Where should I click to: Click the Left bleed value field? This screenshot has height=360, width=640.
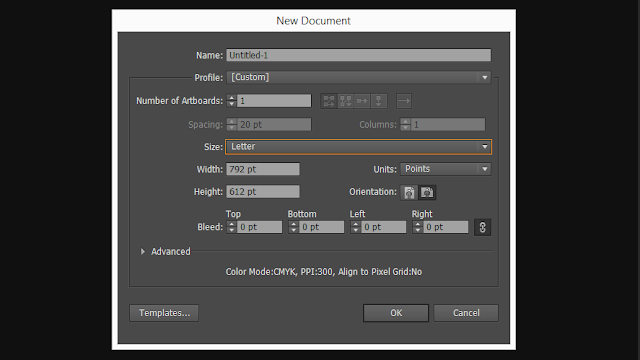pos(384,227)
